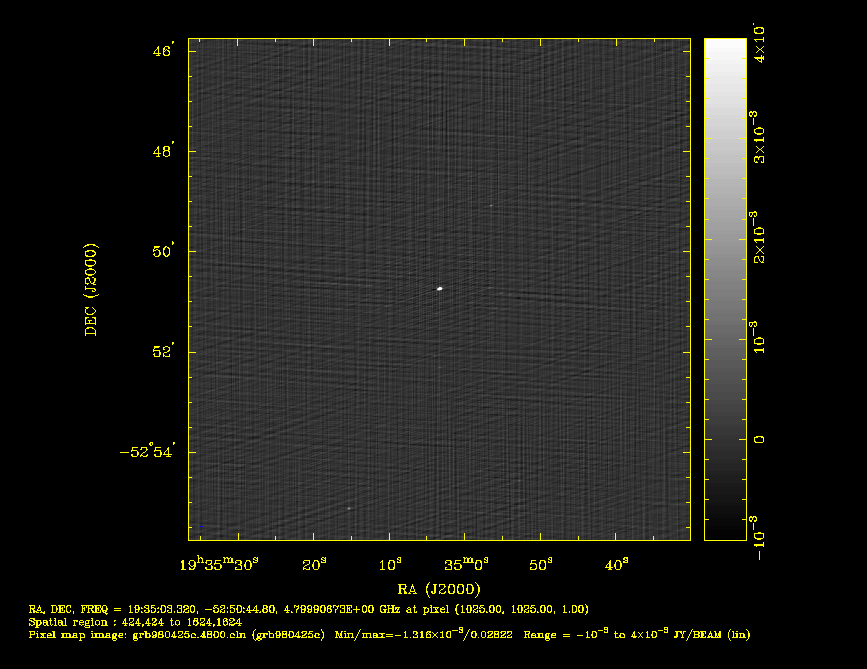Screen dimensions: 867x669
Task: Click the 10s RA tick label
Action: click(x=390, y=565)
